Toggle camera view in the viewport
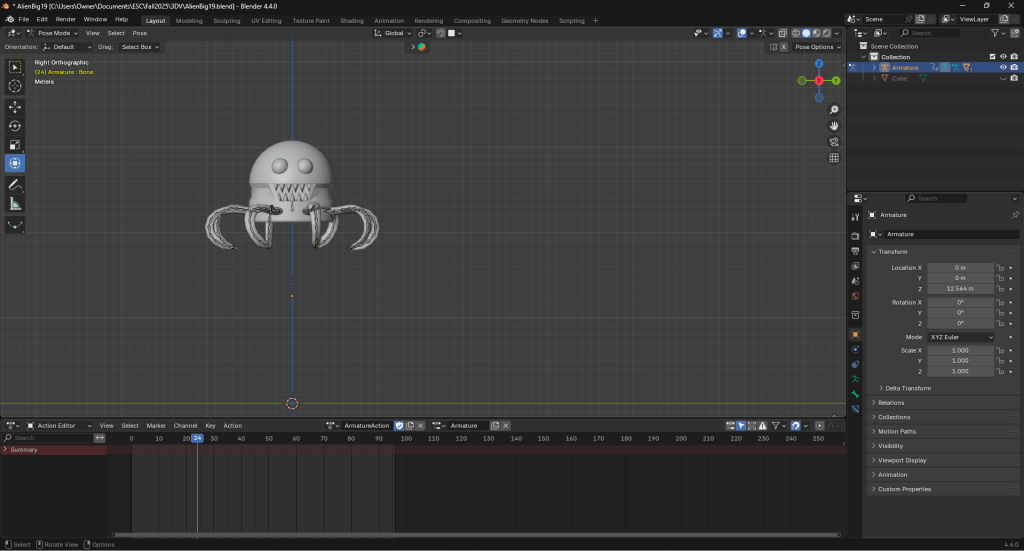Screen dimensions: 1024x551 [834, 142]
